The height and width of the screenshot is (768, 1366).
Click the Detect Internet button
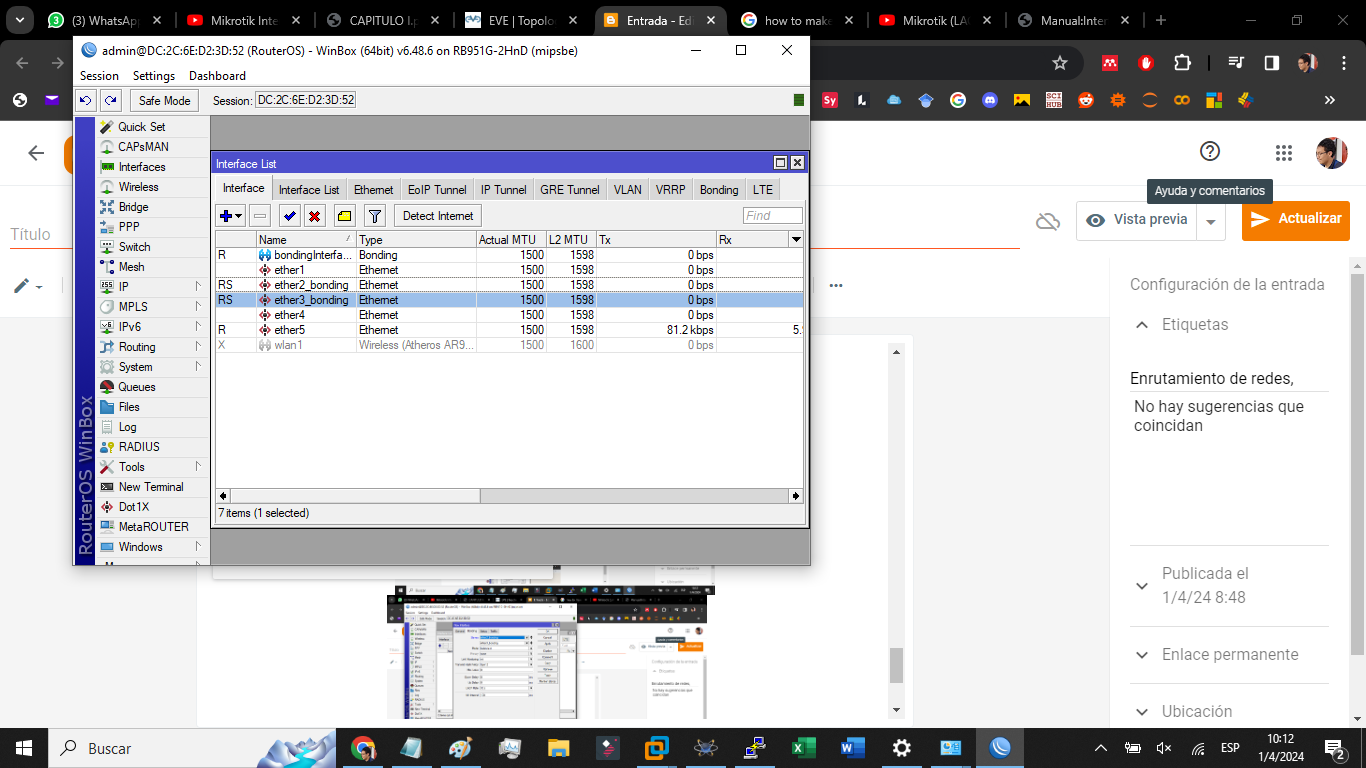tap(439, 215)
